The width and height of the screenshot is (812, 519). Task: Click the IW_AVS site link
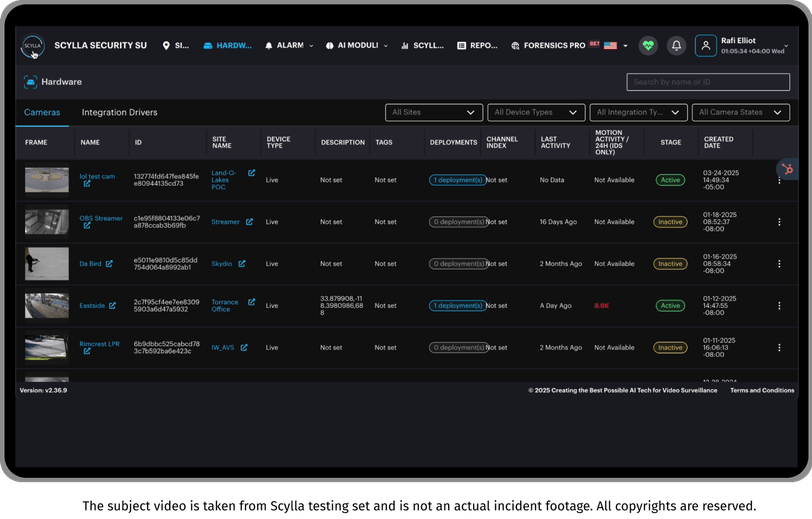pyautogui.click(x=223, y=348)
